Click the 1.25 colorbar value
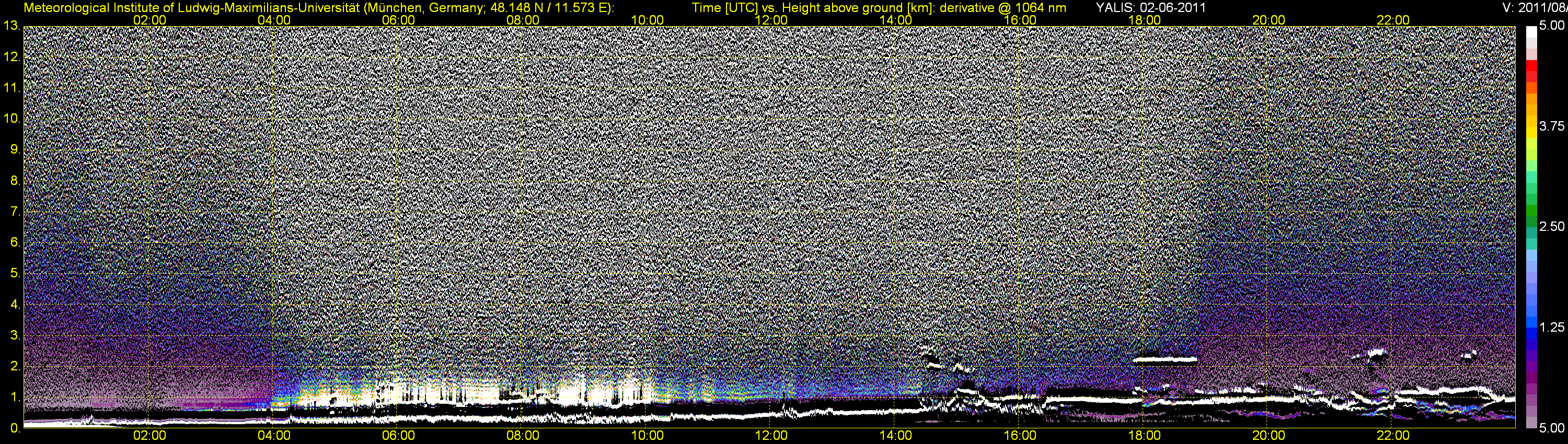This screenshot has width=1568, height=444. coord(1552,327)
